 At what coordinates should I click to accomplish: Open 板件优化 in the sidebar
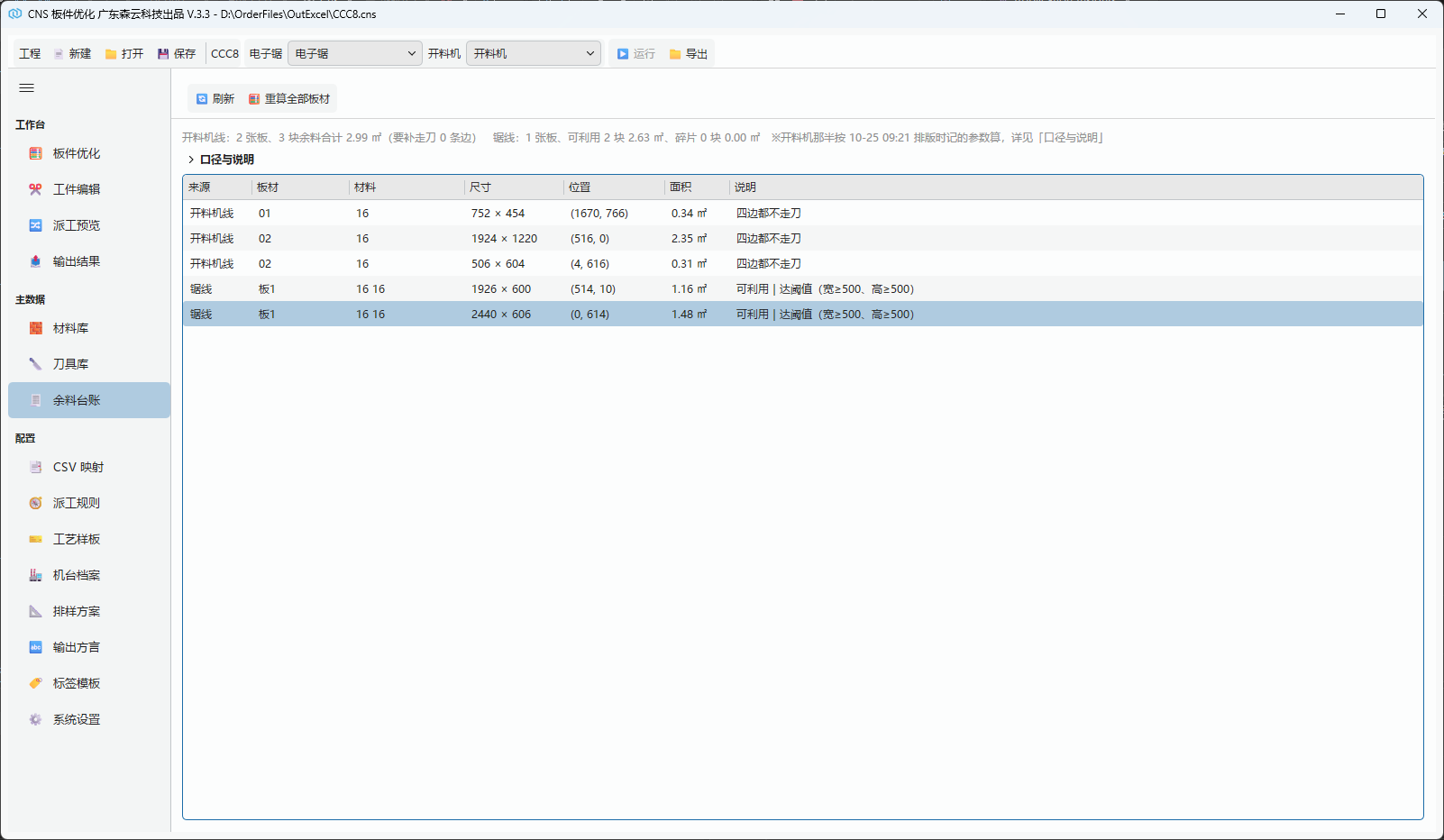click(x=89, y=153)
